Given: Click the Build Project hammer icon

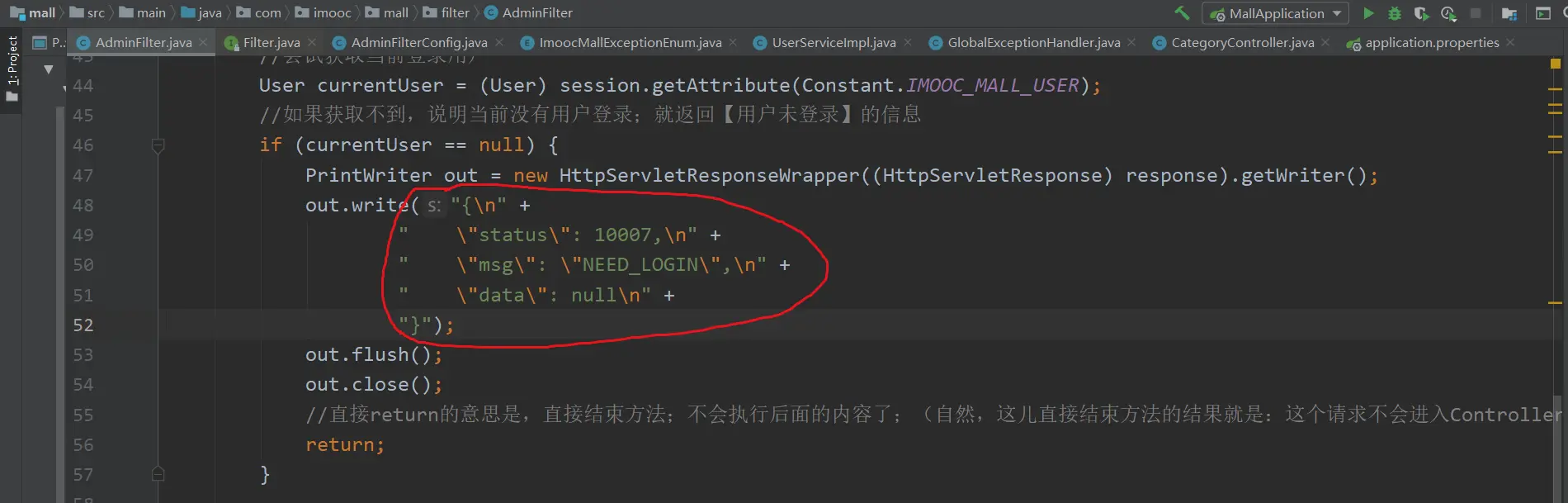Looking at the screenshot, I should pos(1182,12).
